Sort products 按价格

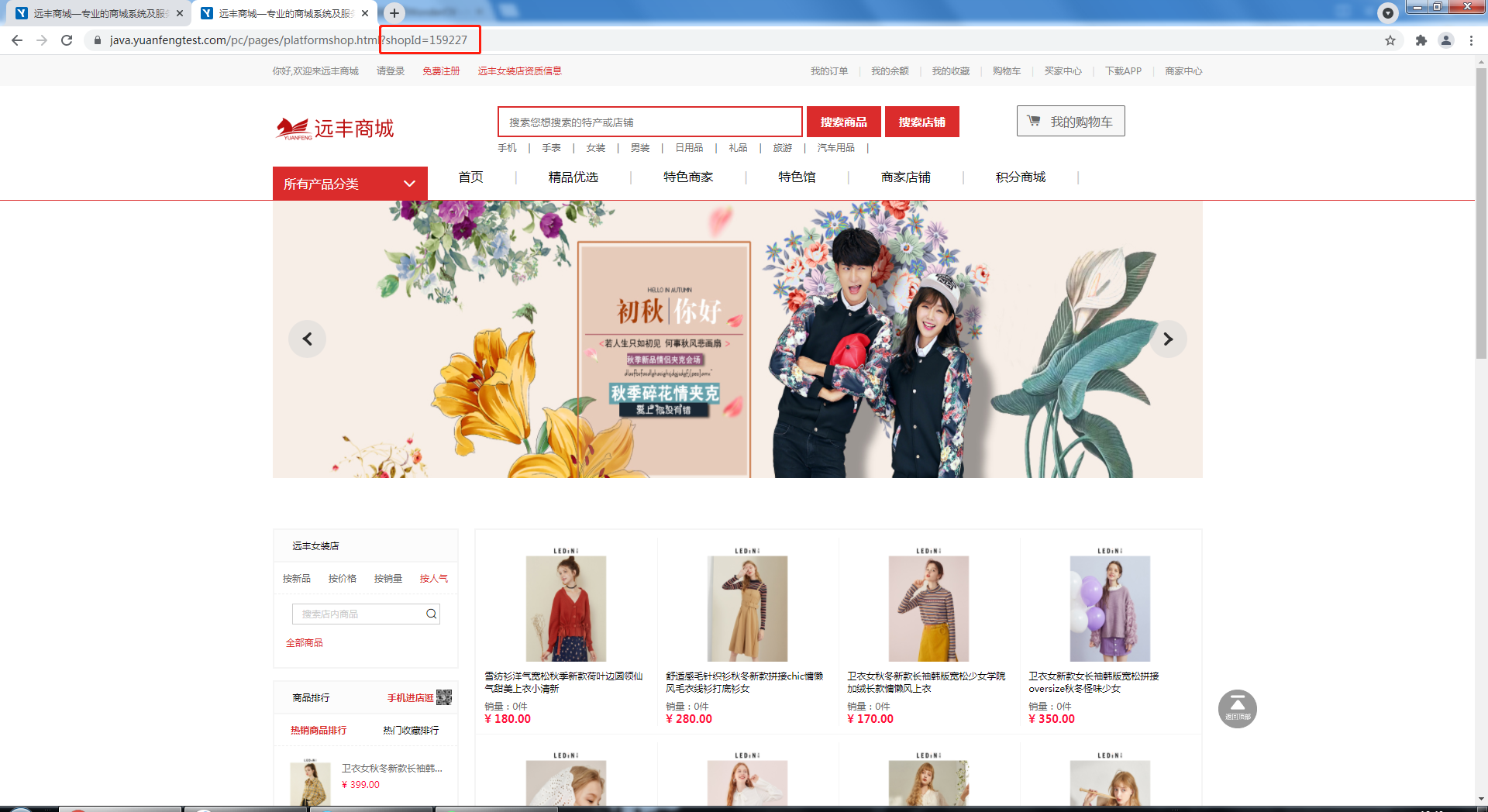(342, 579)
